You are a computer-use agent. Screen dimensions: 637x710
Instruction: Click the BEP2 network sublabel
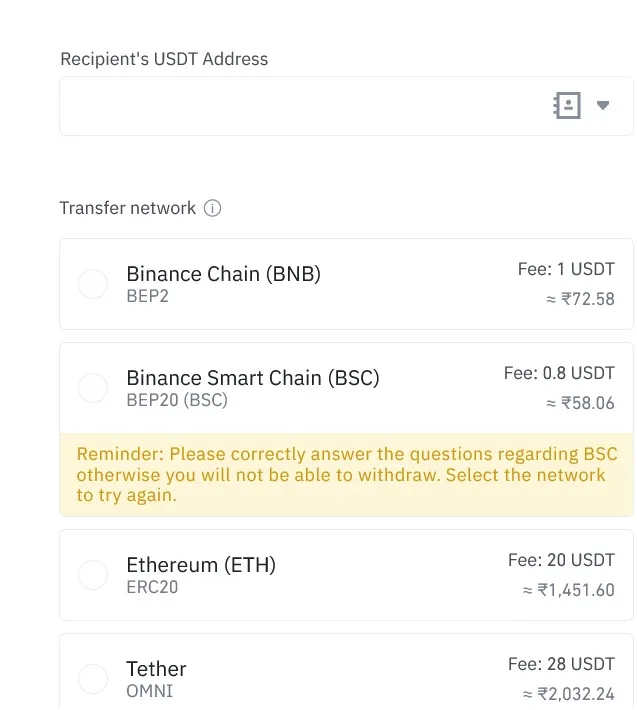148,296
